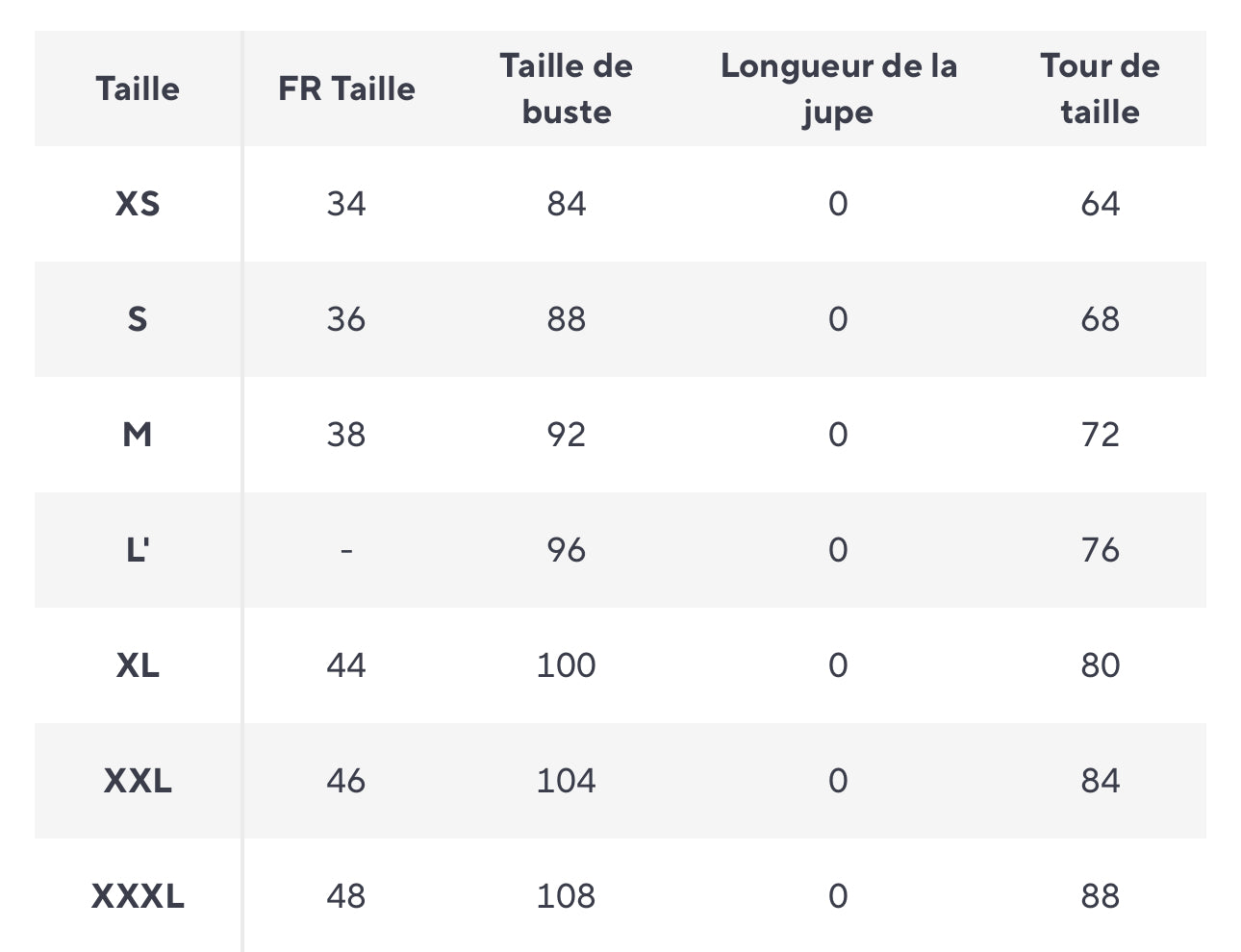Select skirt length 0 in M row
Image resolution: width=1241 pixels, height=952 pixels.
click(x=838, y=435)
